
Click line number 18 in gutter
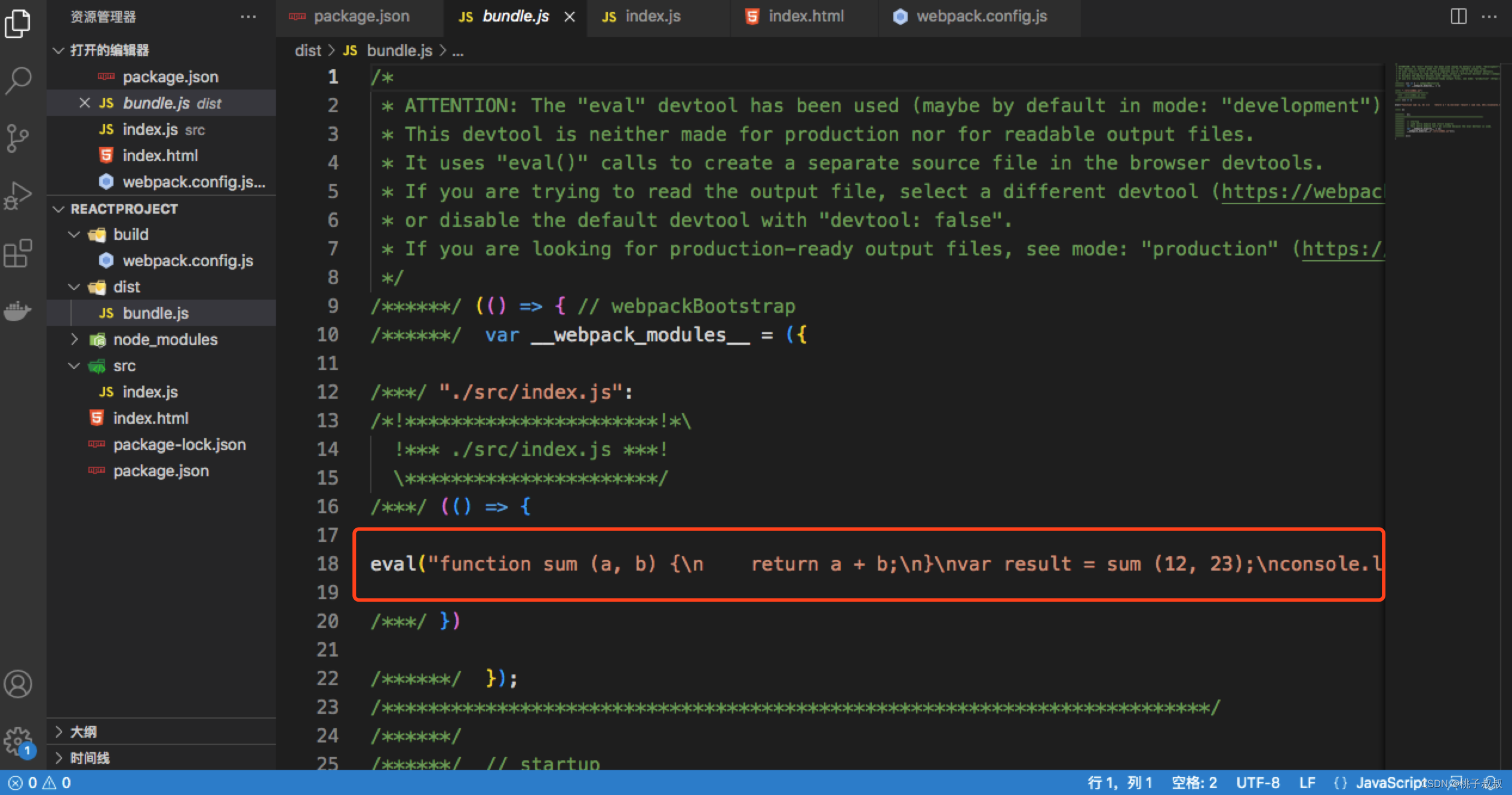pos(327,564)
